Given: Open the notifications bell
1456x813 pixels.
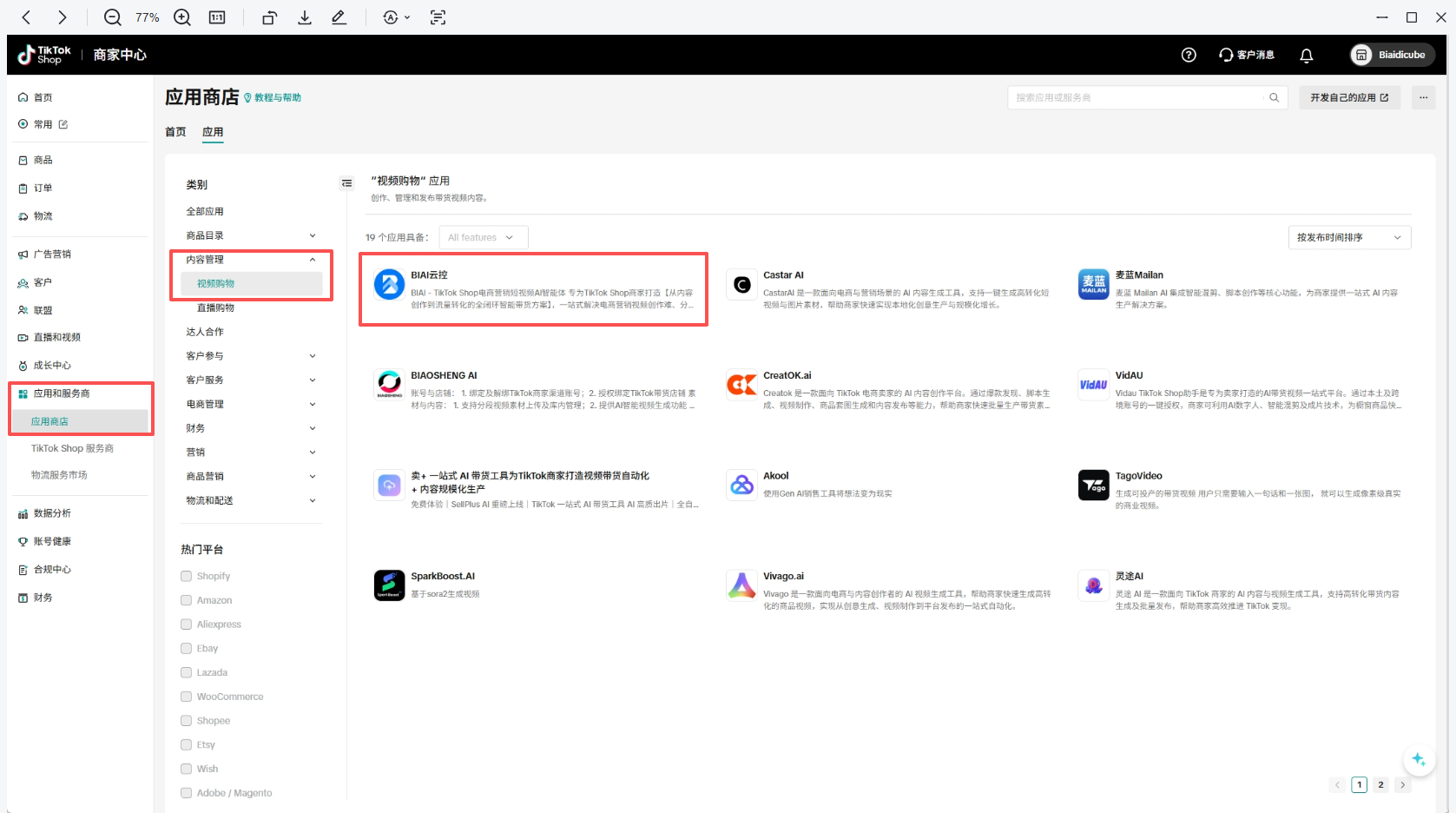Looking at the screenshot, I should coord(1306,55).
